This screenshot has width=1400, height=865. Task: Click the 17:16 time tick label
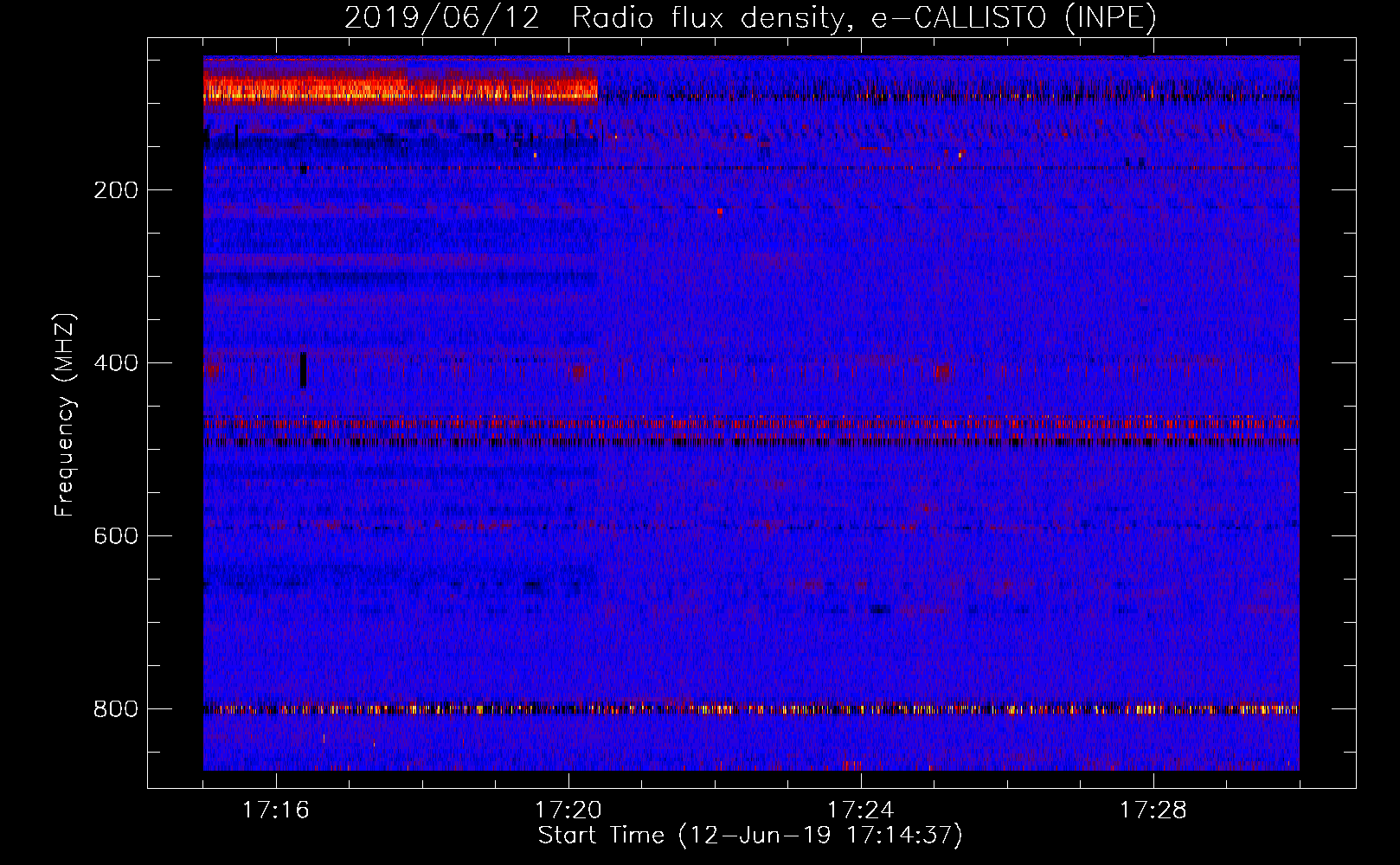tap(276, 811)
